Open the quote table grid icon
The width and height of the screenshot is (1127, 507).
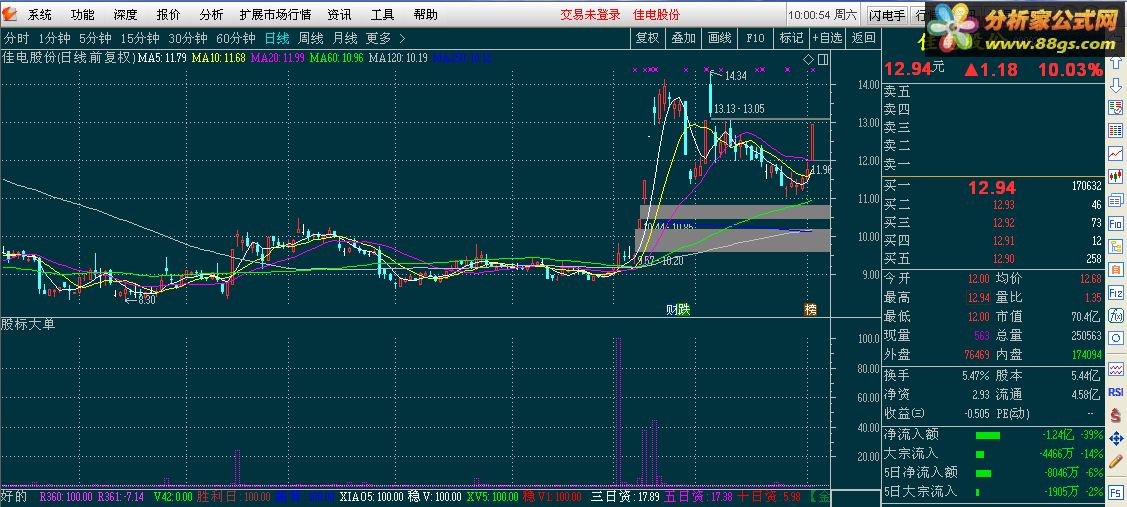coord(1116,130)
